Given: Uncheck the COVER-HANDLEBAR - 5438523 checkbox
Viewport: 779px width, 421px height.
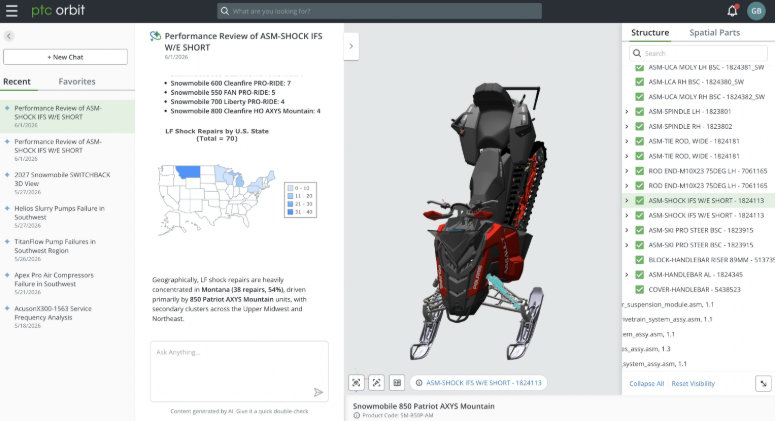Looking at the screenshot, I should pos(639,289).
